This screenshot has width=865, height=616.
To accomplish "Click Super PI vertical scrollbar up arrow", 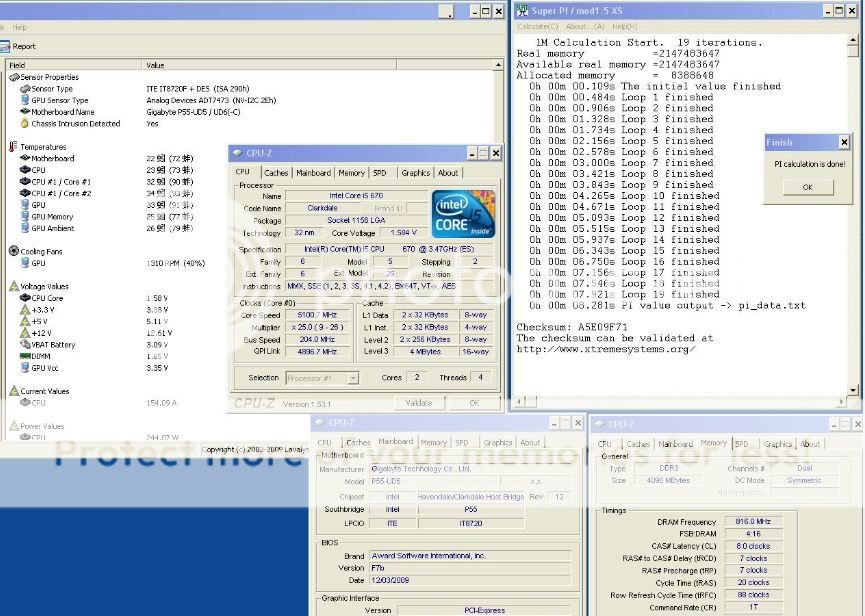I will coord(853,40).
